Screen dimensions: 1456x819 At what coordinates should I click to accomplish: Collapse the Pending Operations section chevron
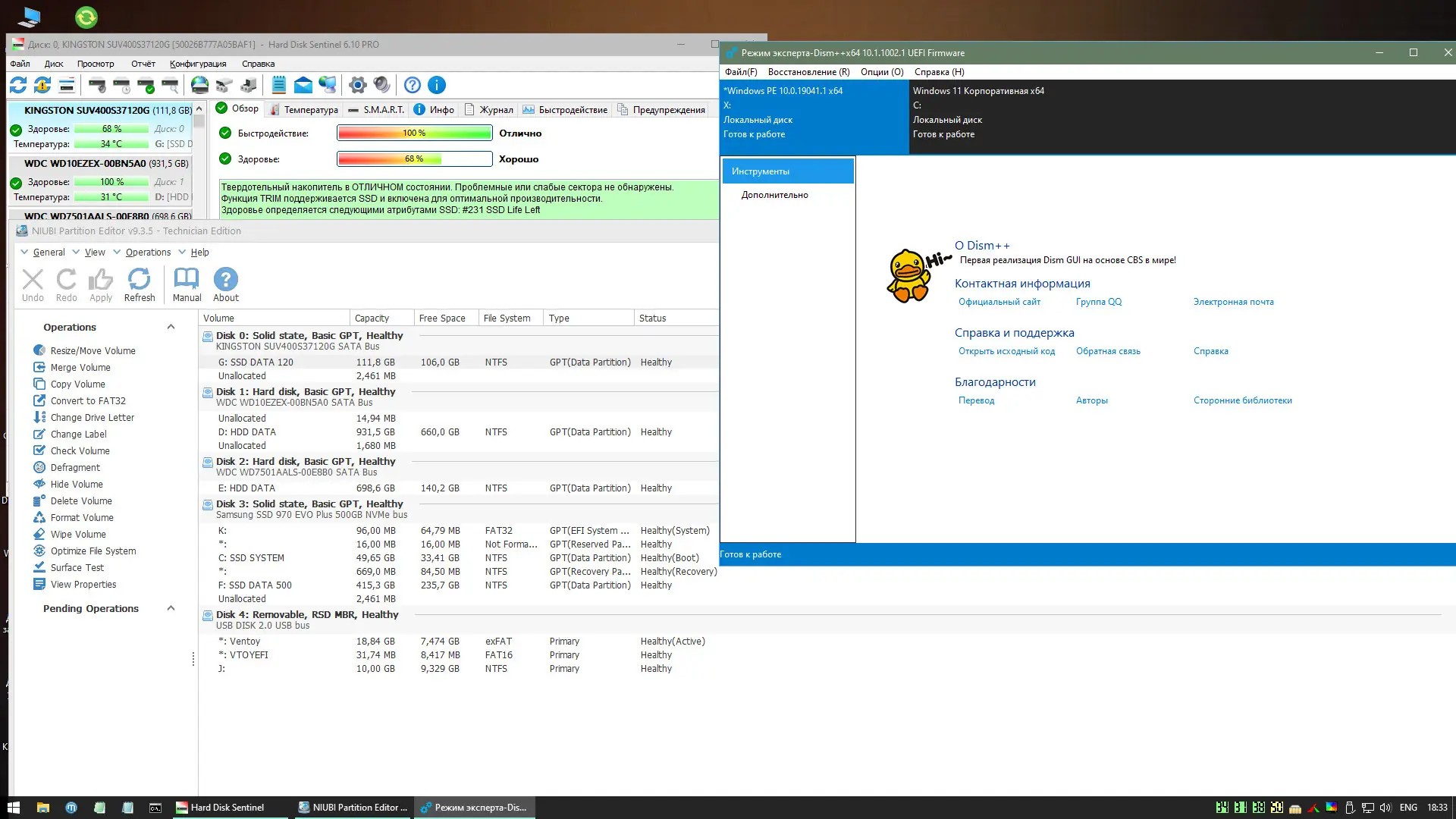(x=171, y=608)
